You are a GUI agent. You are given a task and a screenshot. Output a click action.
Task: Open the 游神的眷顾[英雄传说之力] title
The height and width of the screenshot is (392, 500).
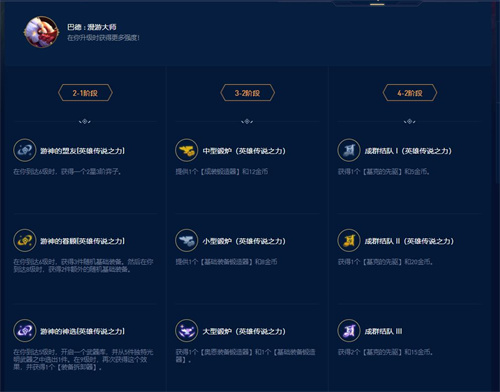[83, 241]
